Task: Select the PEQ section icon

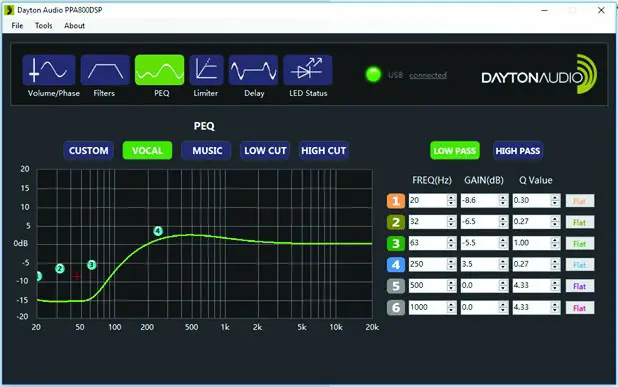Action: 159,70
